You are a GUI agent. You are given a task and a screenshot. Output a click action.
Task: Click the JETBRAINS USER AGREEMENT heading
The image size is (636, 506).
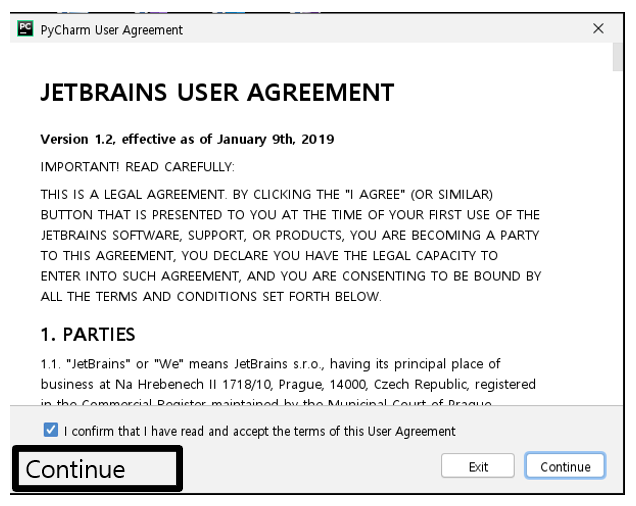(x=217, y=93)
